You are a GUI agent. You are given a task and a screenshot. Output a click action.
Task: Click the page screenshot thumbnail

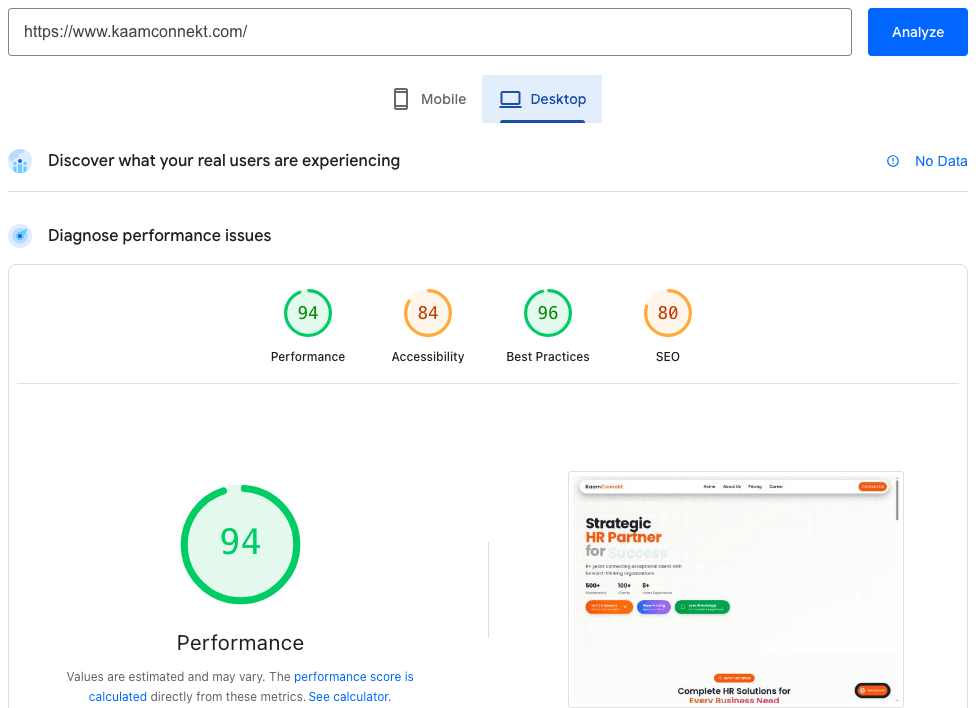pyautogui.click(x=736, y=590)
